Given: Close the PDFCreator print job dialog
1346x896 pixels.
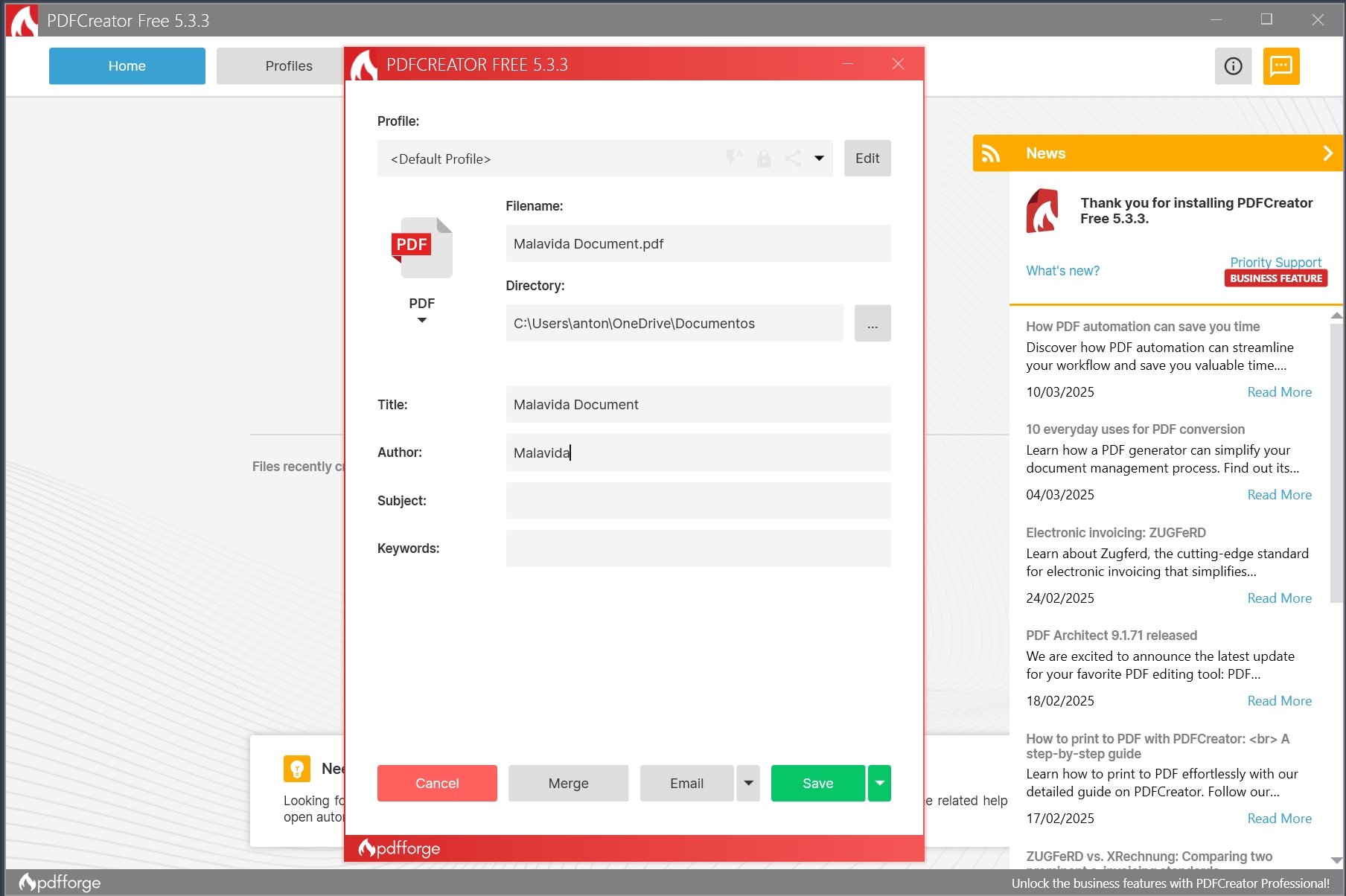Looking at the screenshot, I should click(898, 64).
